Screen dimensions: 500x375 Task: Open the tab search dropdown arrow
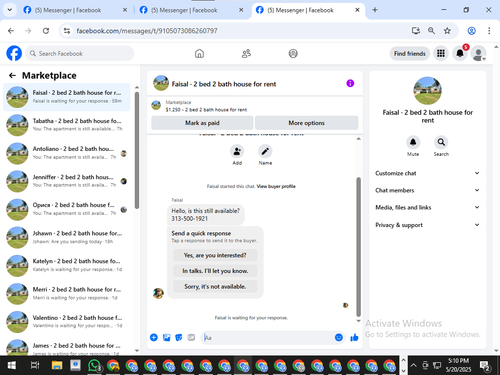(10, 10)
